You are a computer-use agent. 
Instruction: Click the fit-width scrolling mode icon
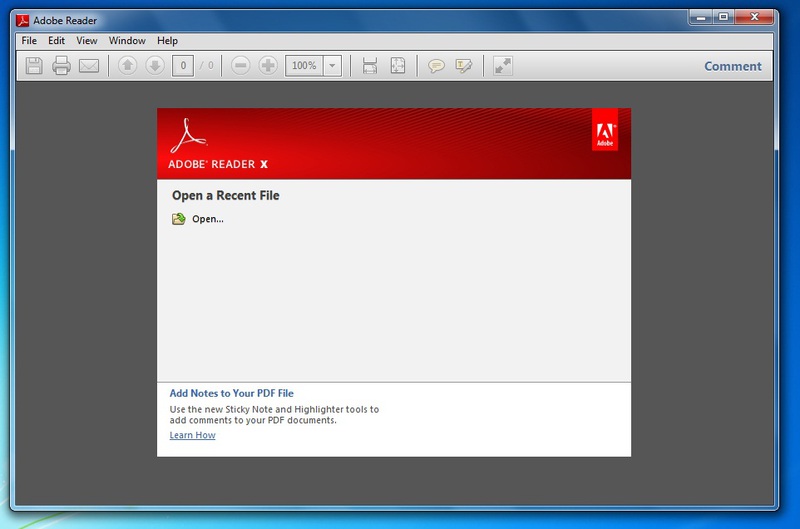pos(370,66)
